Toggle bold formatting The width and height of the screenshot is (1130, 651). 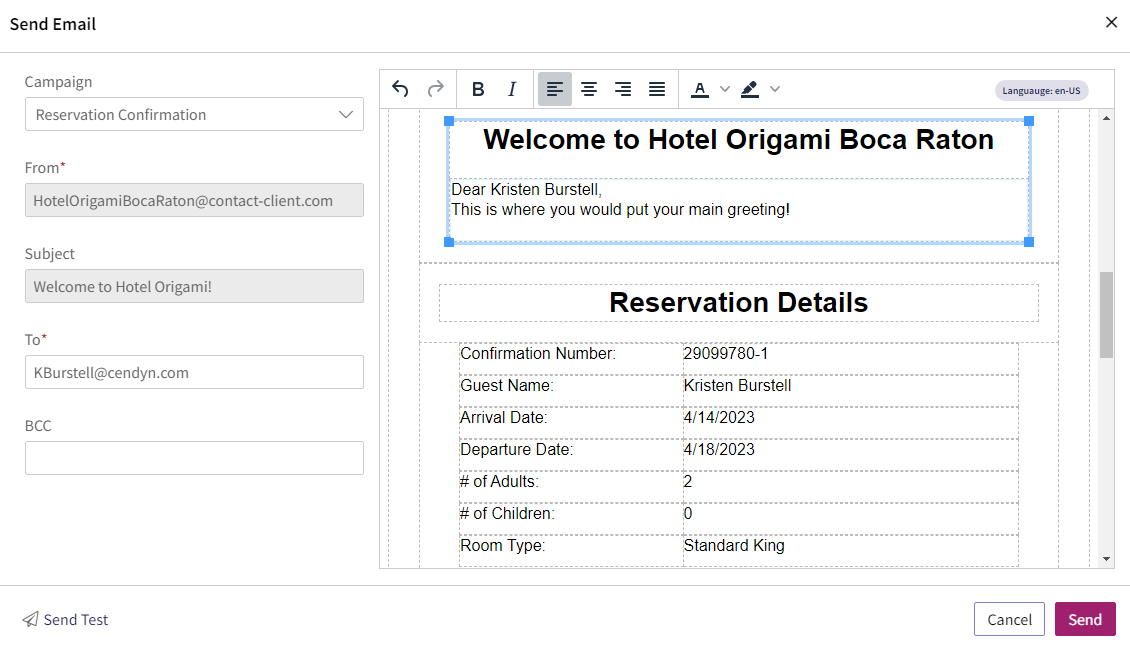point(478,89)
